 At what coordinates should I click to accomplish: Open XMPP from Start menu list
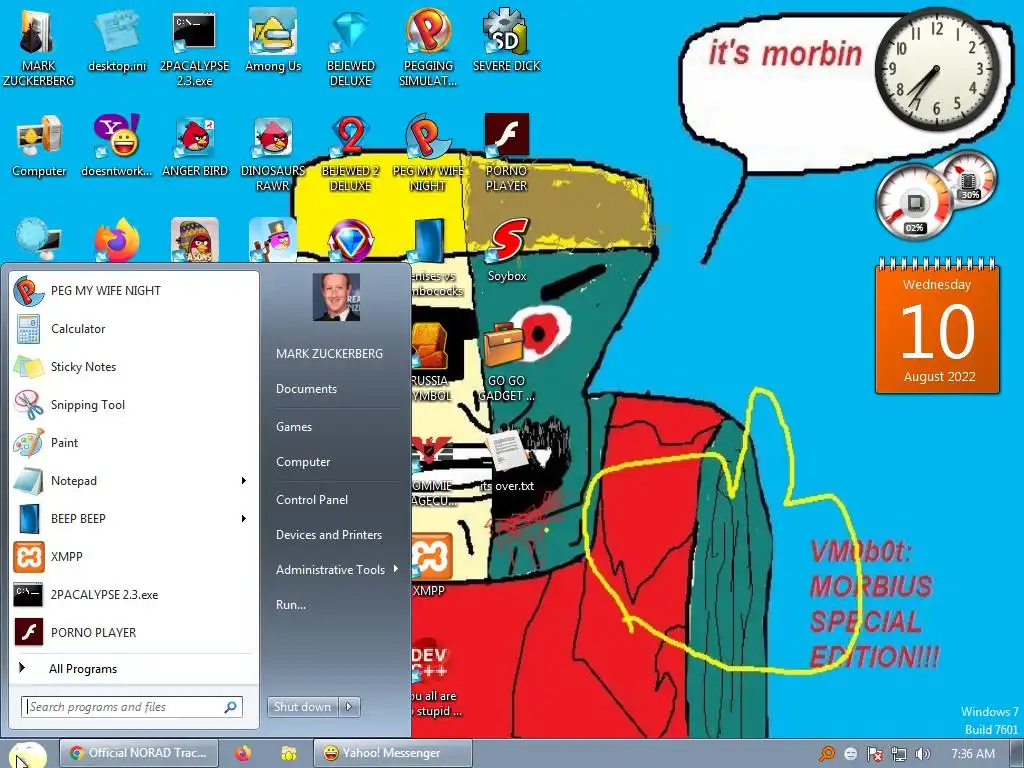pyautogui.click(x=134, y=556)
